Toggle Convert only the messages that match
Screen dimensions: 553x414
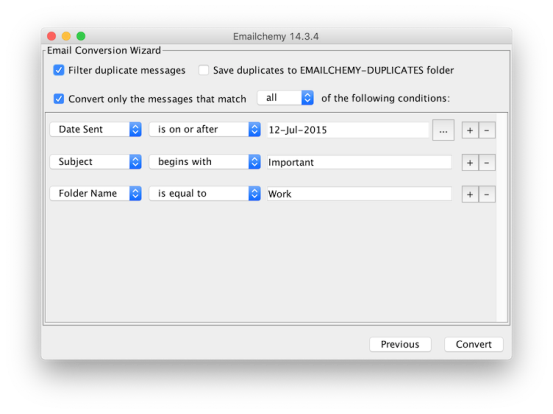tap(59, 98)
